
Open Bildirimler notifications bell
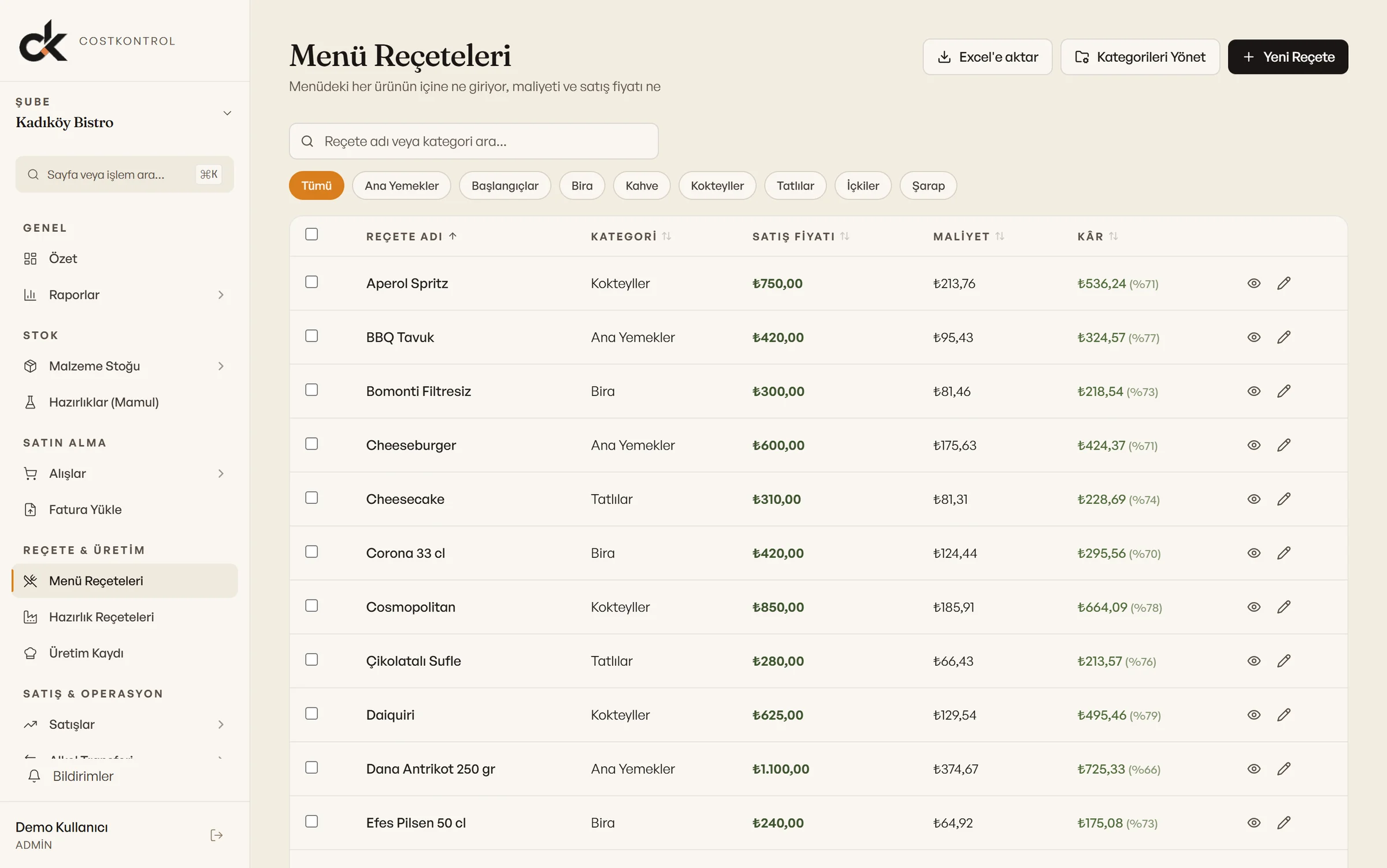coord(34,776)
